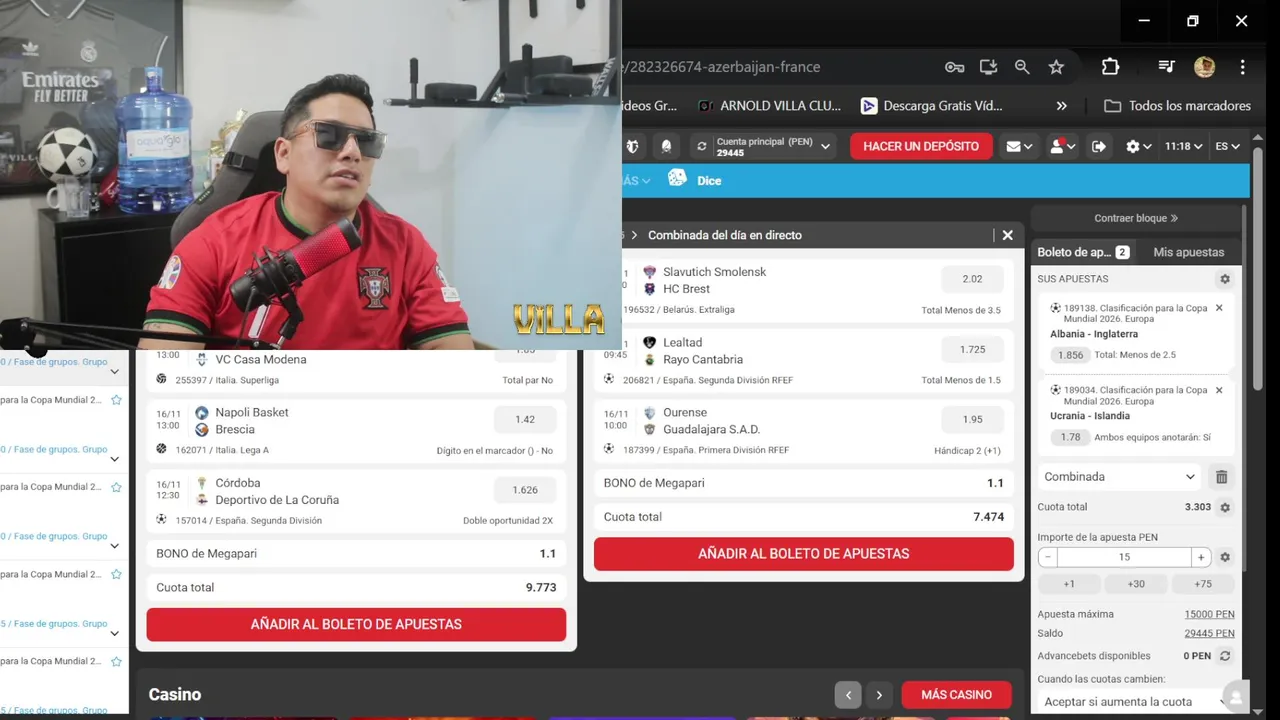
Task: Click HACER UN DEPÓSITO button
Action: [x=921, y=146]
